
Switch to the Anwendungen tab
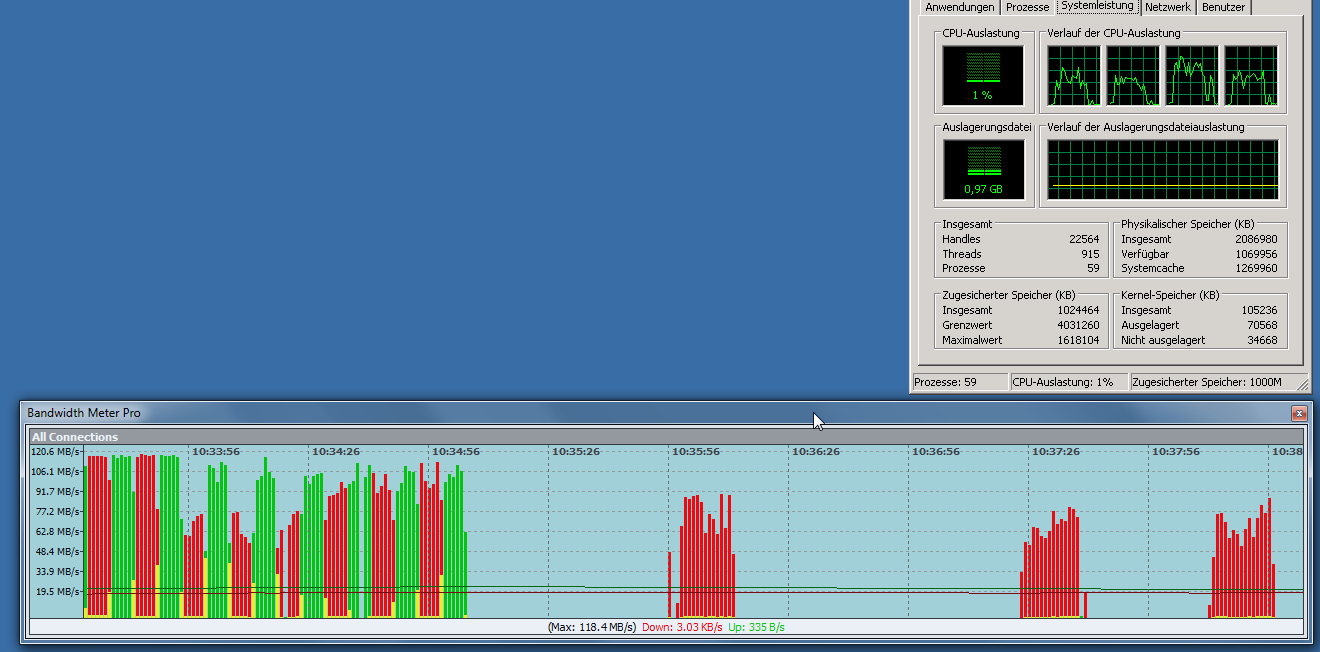coord(960,7)
